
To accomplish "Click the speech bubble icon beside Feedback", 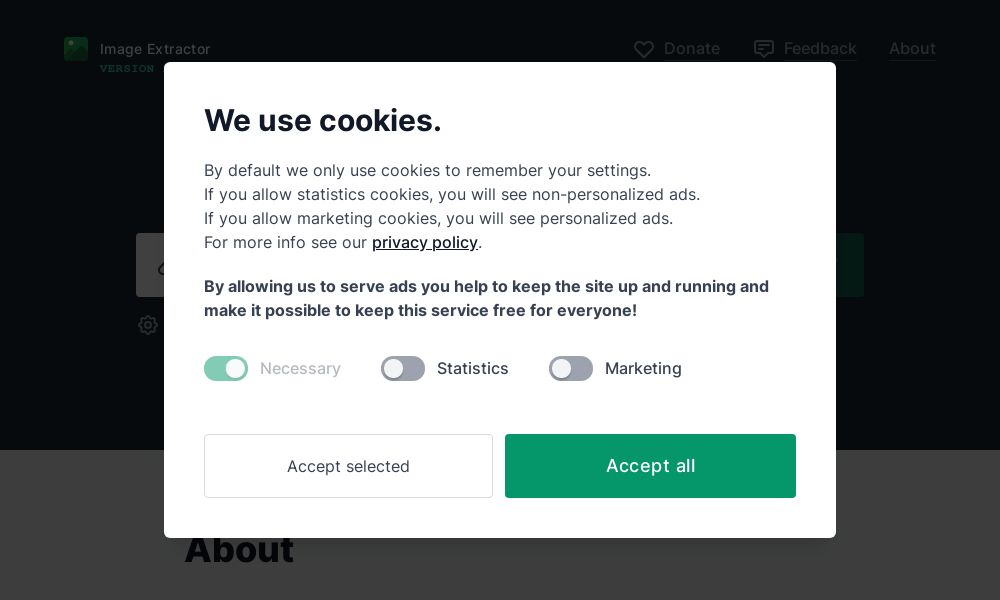I will (764, 48).
